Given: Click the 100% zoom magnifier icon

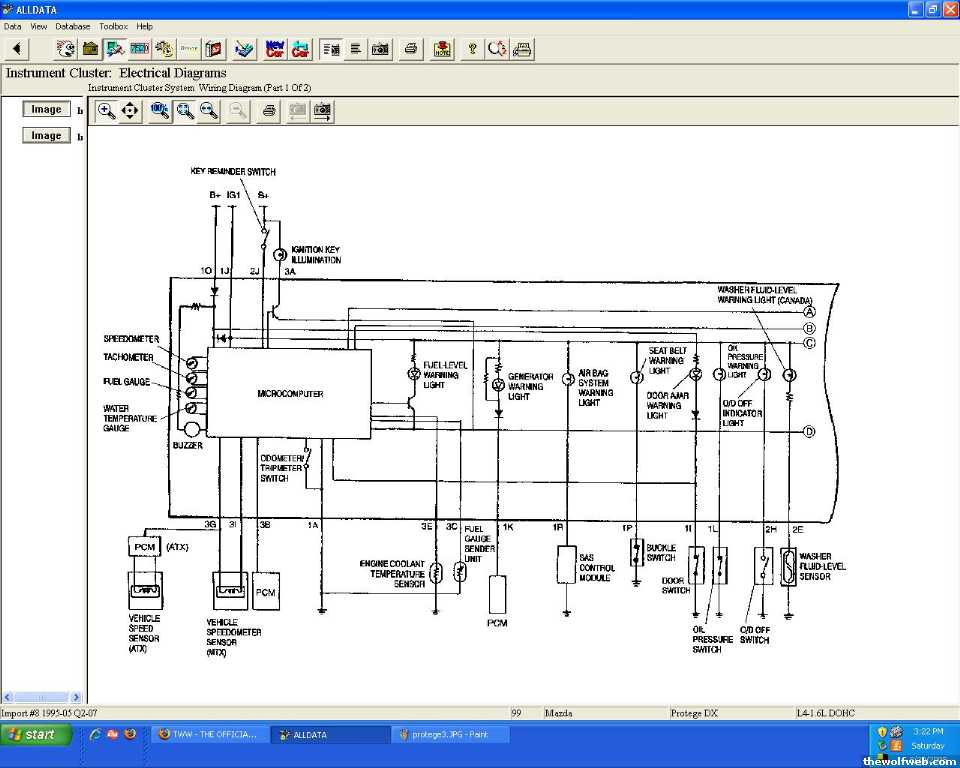Looking at the screenshot, I should pos(160,111).
